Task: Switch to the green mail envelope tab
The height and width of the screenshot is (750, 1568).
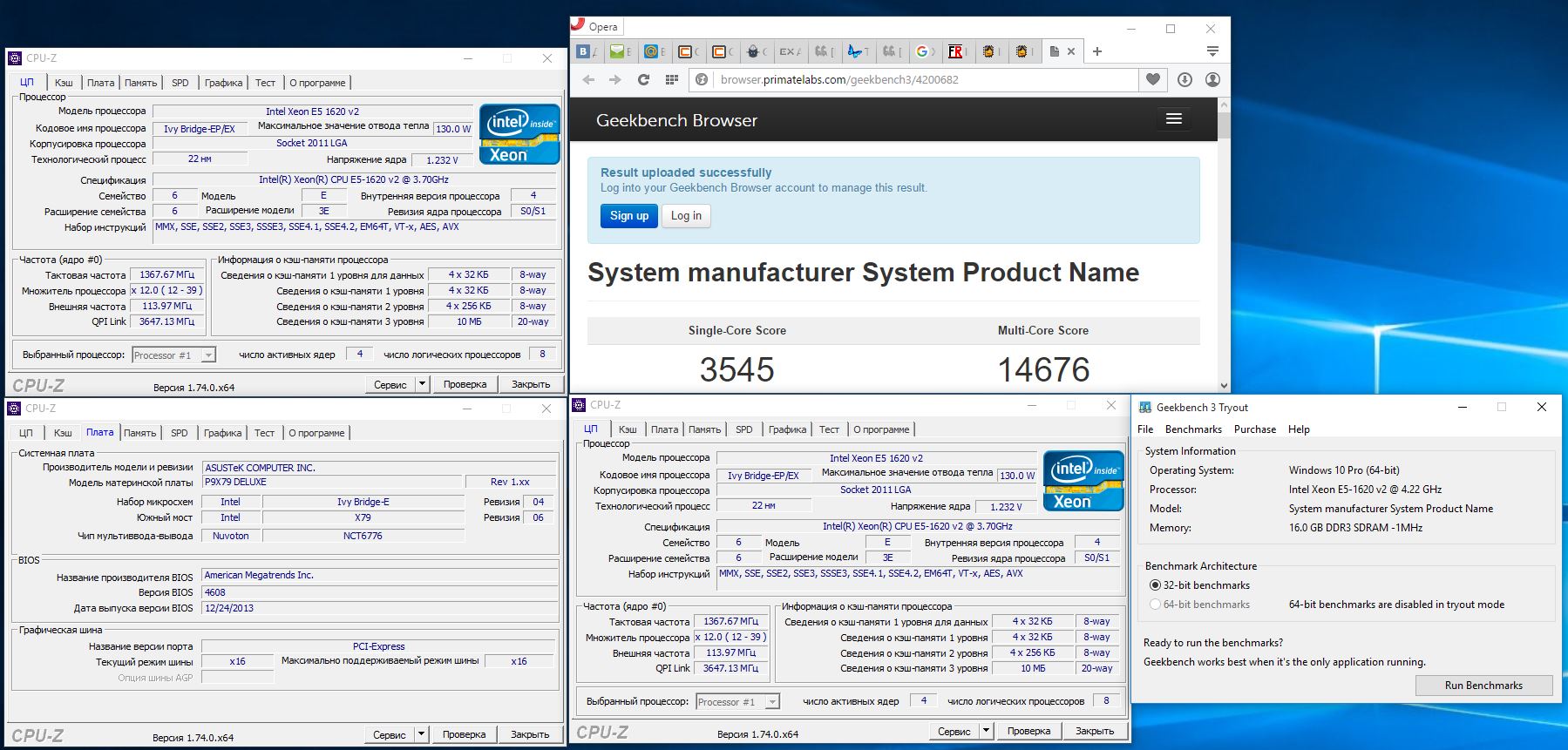Action: point(617,51)
